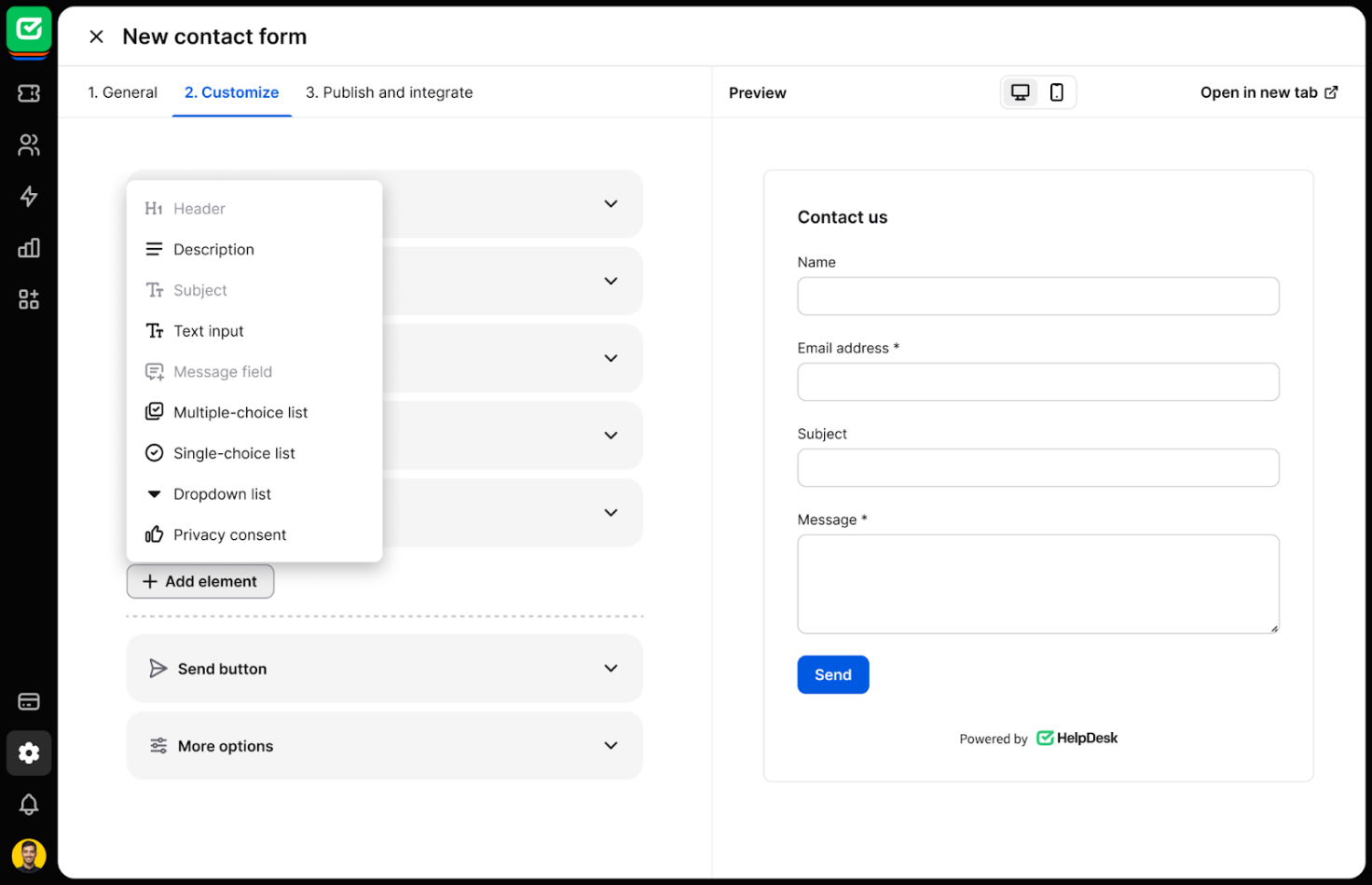Click the More options sliders icon
This screenshot has width=1372, height=885.
(158, 746)
